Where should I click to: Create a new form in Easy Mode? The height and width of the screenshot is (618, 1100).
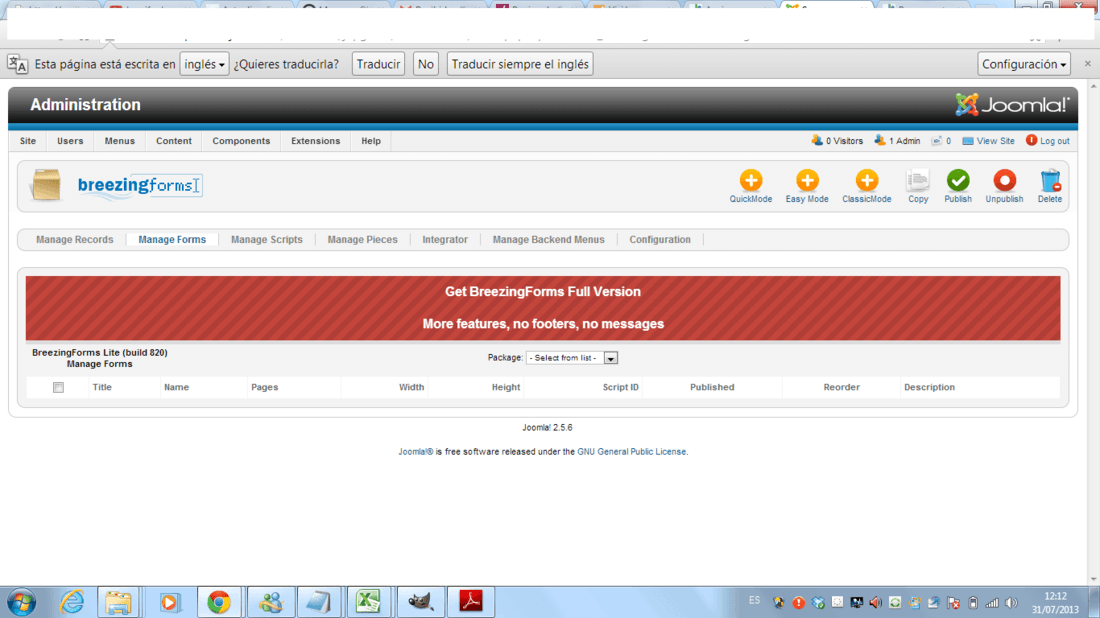pos(807,186)
